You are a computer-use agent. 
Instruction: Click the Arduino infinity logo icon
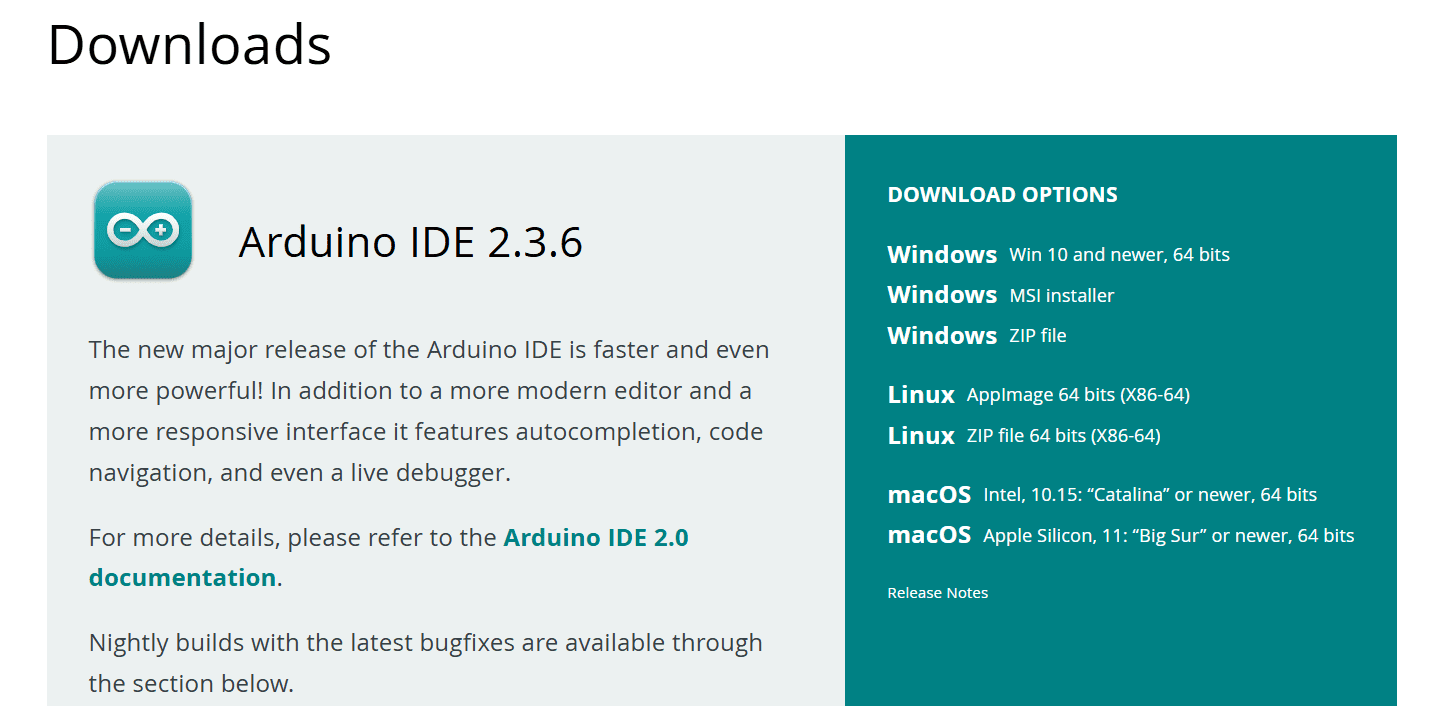click(x=143, y=230)
